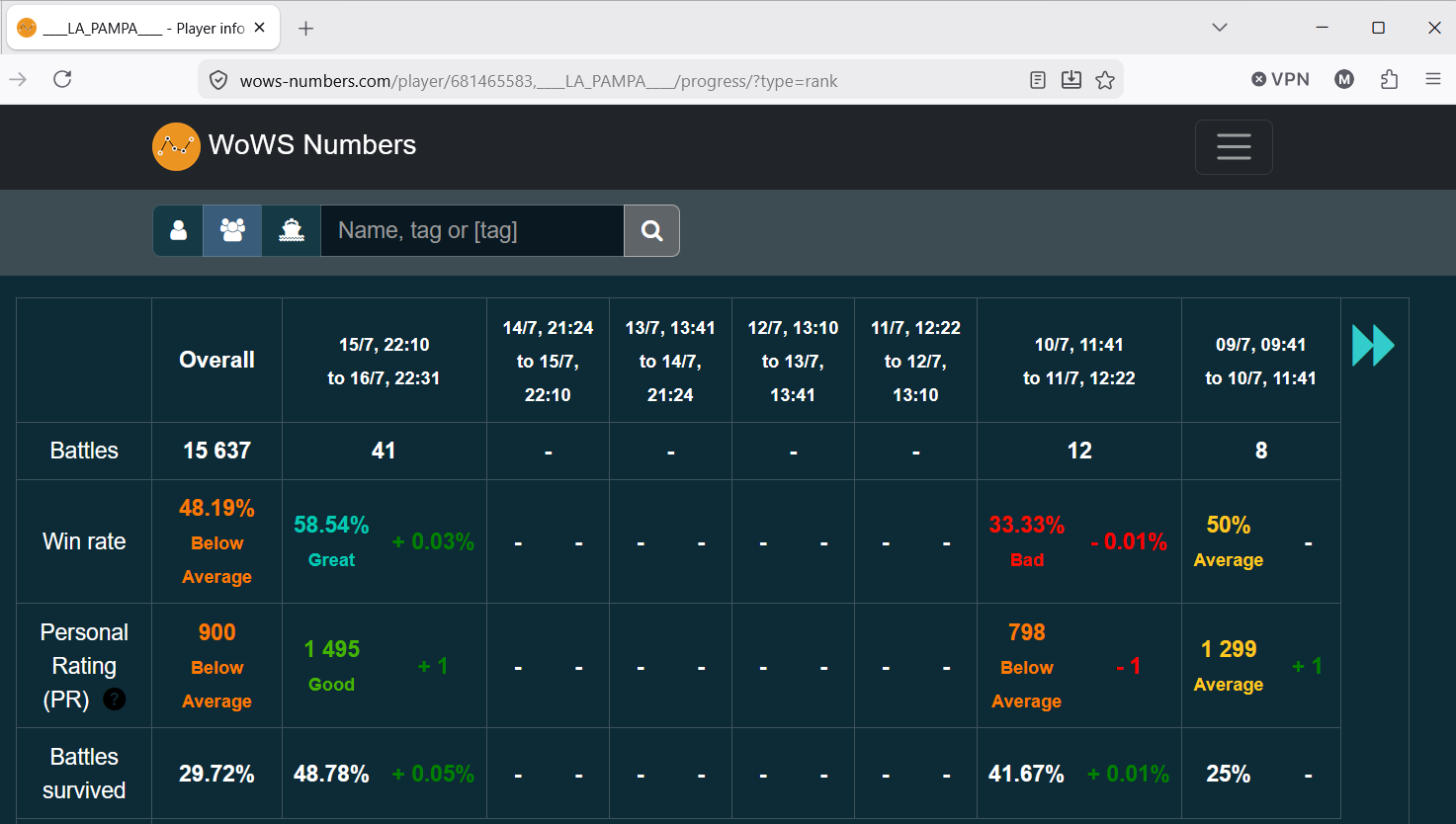Toggle reader view in the address bar

pos(1038,80)
